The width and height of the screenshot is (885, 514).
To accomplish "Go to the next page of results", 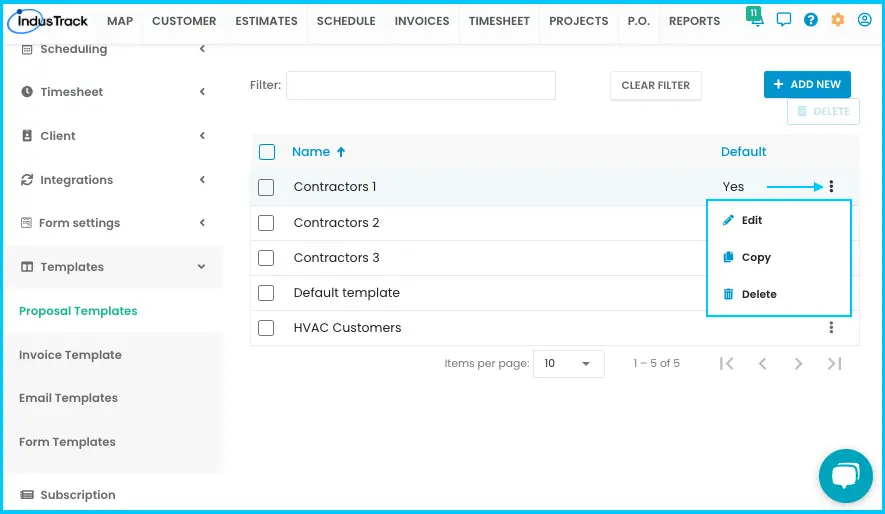I will pyautogui.click(x=798, y=364).
